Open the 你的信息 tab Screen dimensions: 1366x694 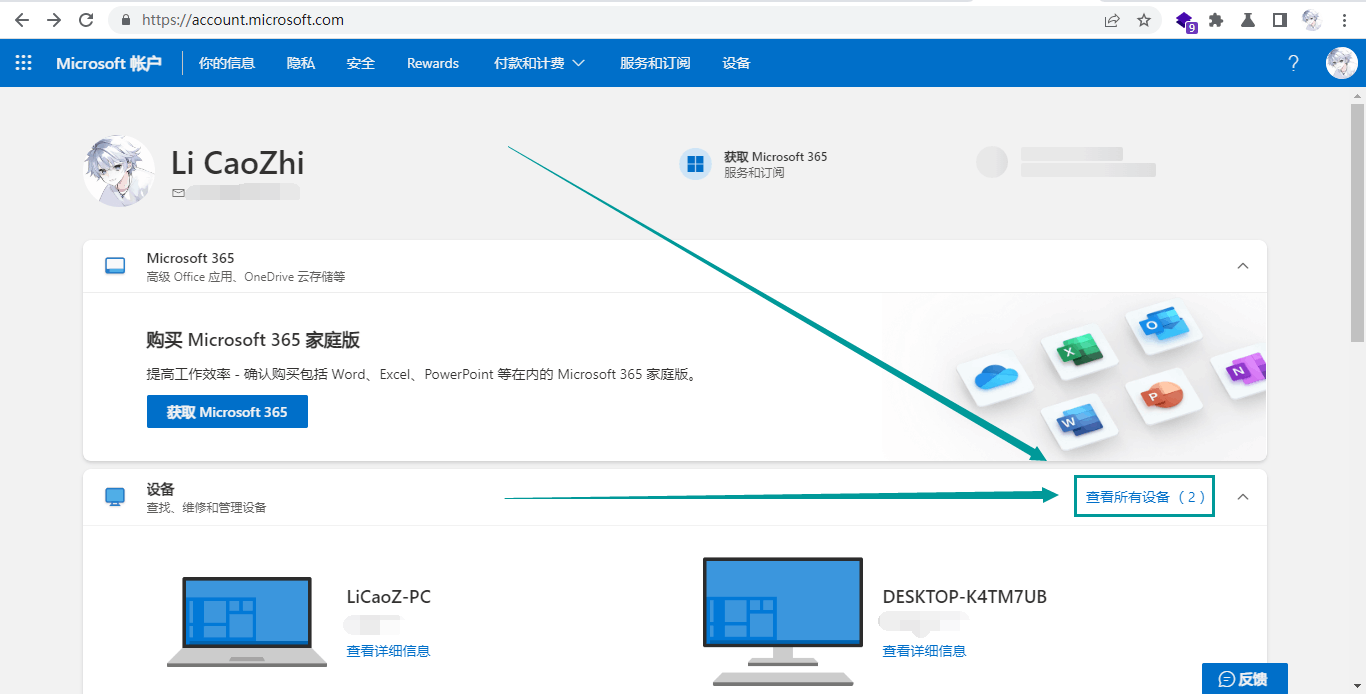coord(227,63)
